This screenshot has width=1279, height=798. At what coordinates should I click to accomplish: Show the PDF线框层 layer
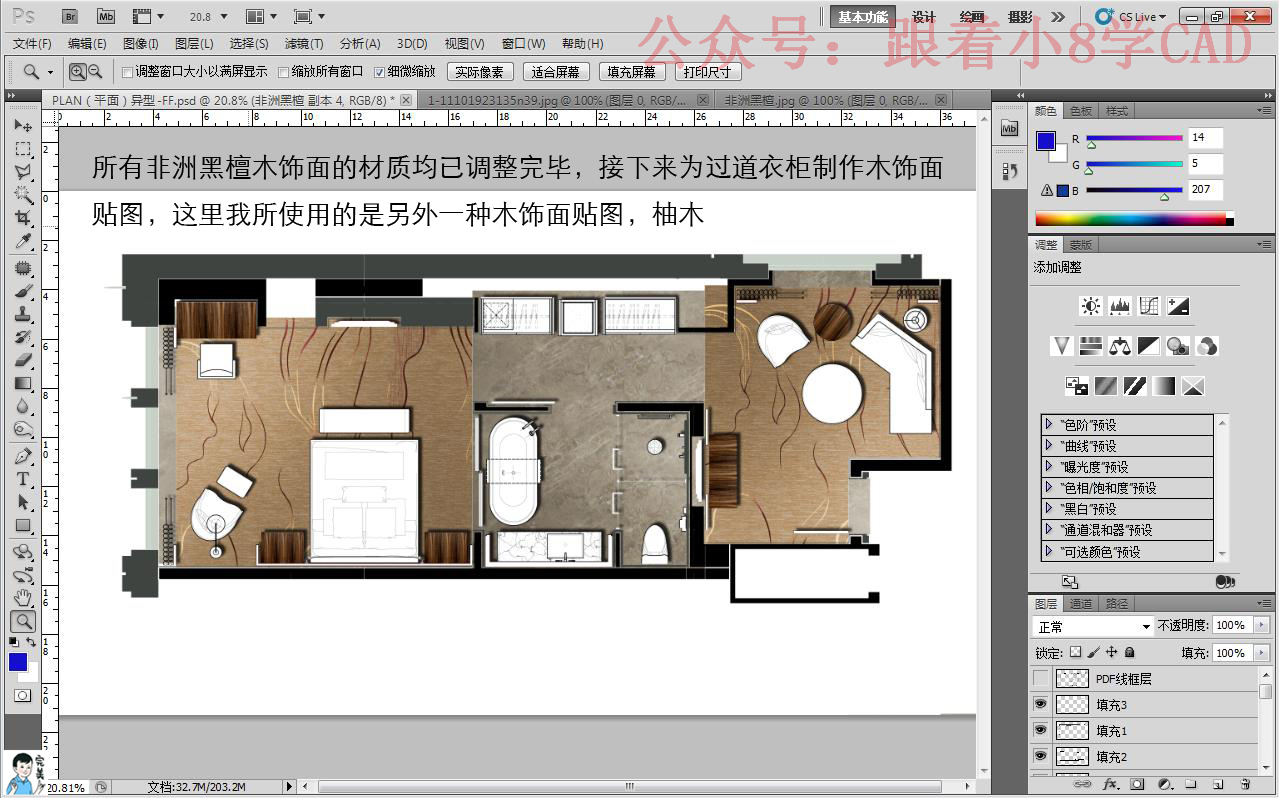click(1041, 678)
